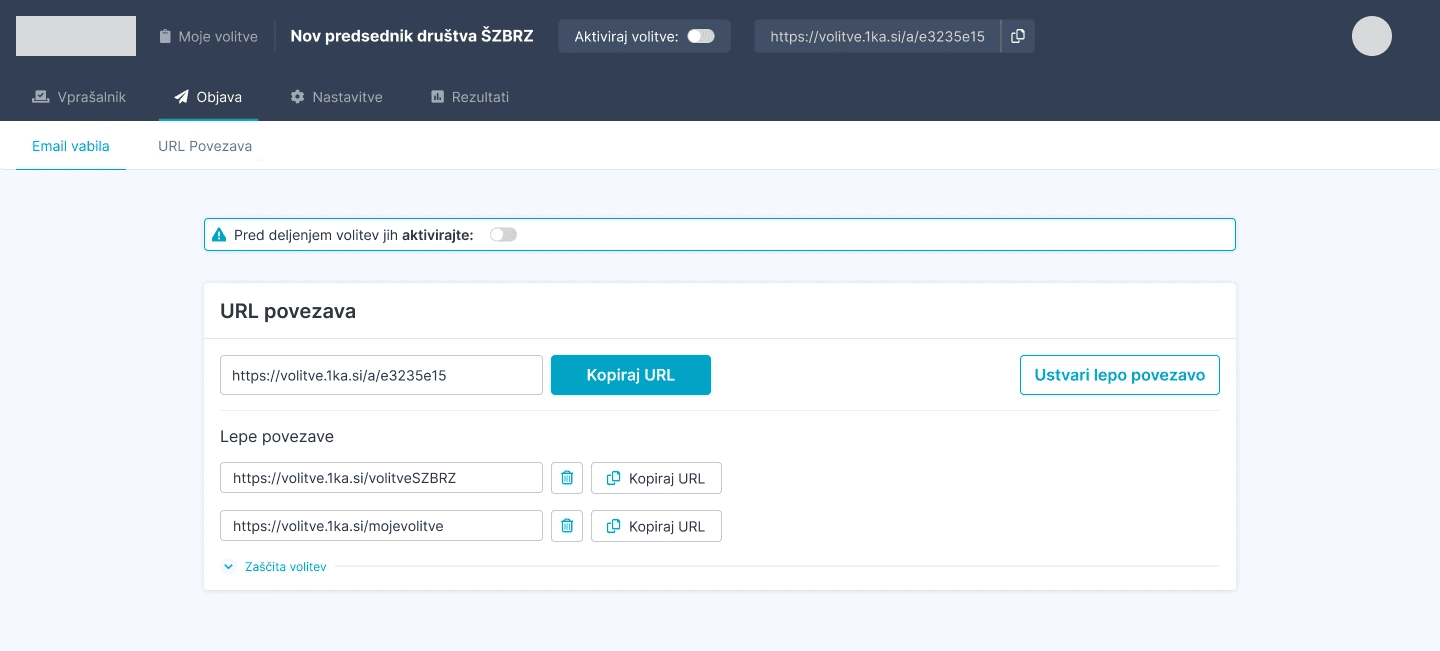1440x651 pixels.
Task: Click Ustvari lepo povezavo
Action: tap(1119, 375)
